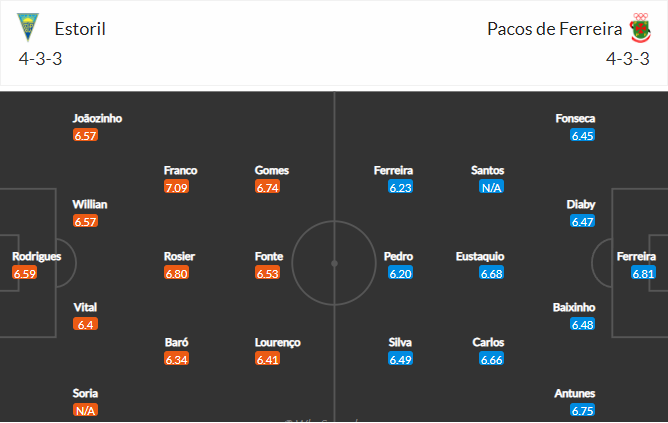Select goalkeeper Rodrigues's name
Screen dimensions: 668x423
pyautogui.click(x=37, y=256)
